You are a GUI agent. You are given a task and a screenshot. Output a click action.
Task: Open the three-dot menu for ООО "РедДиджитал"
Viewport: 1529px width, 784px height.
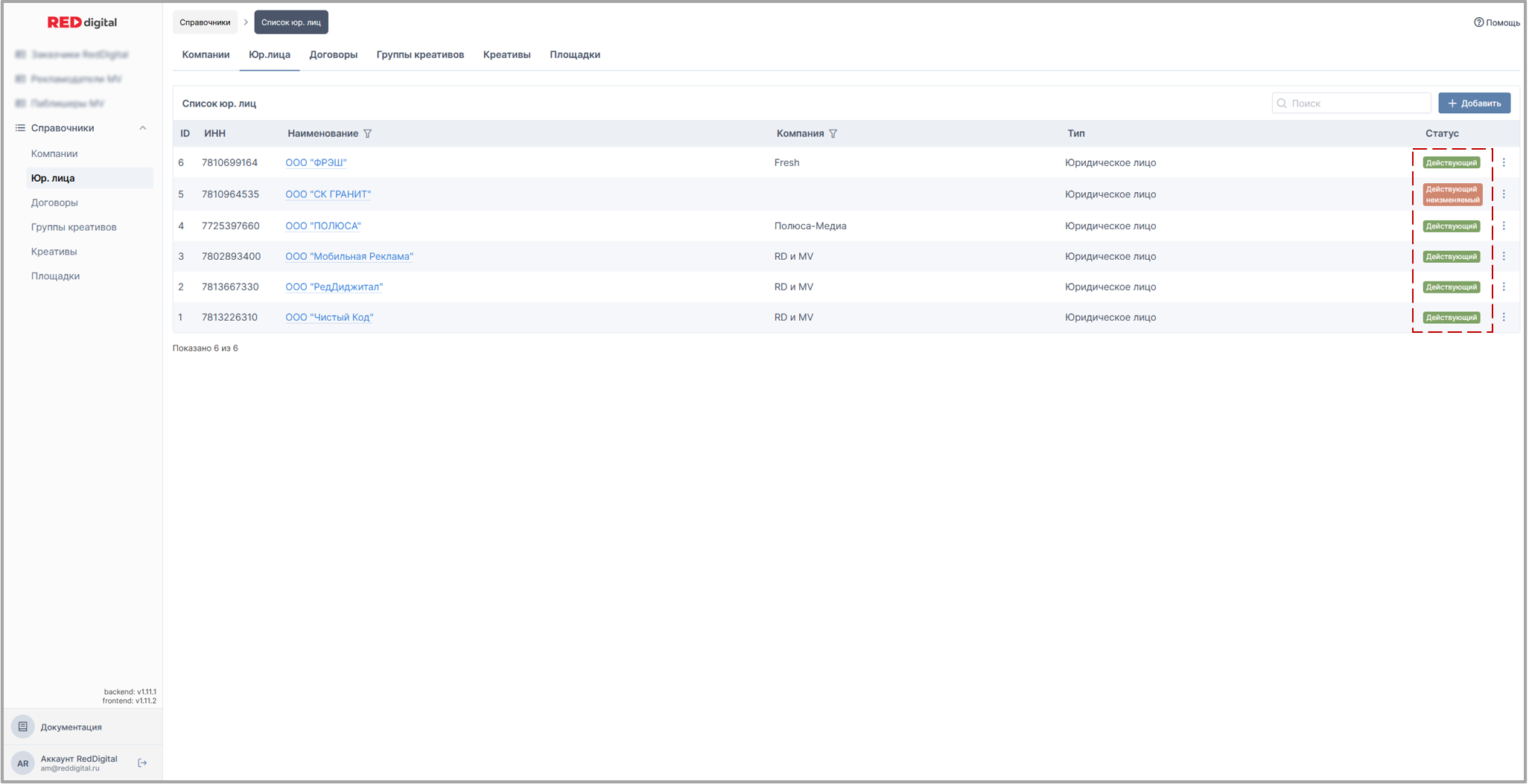[x=1503, y=287]
